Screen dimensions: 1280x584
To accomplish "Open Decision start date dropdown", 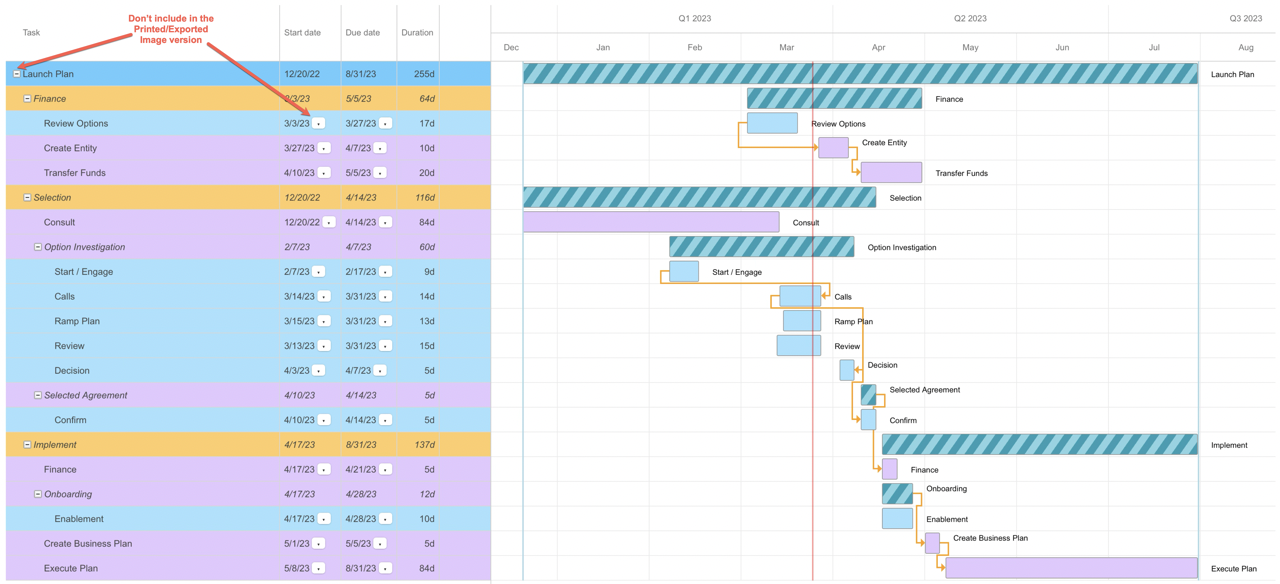I will click(x=319, y=371).
